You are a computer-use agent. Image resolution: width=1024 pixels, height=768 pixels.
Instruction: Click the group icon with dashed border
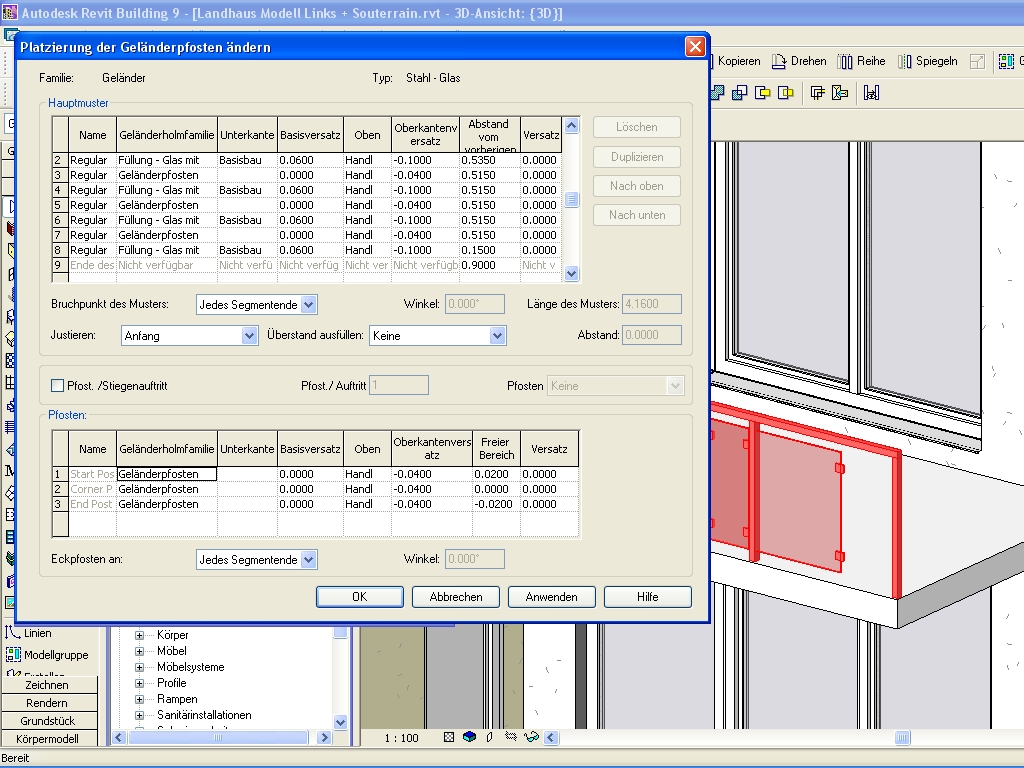[x=1006, y=61]
